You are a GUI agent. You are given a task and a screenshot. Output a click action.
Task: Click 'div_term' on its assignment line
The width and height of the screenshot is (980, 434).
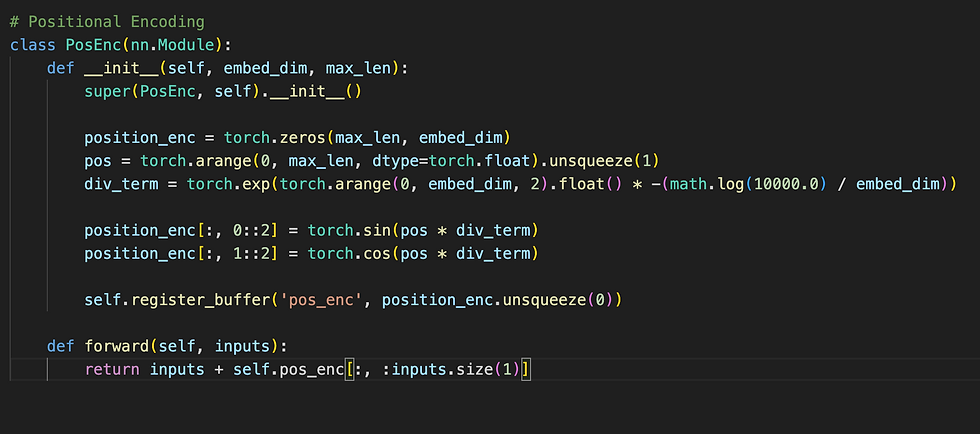pyautogui.click(x=121, y=184)
